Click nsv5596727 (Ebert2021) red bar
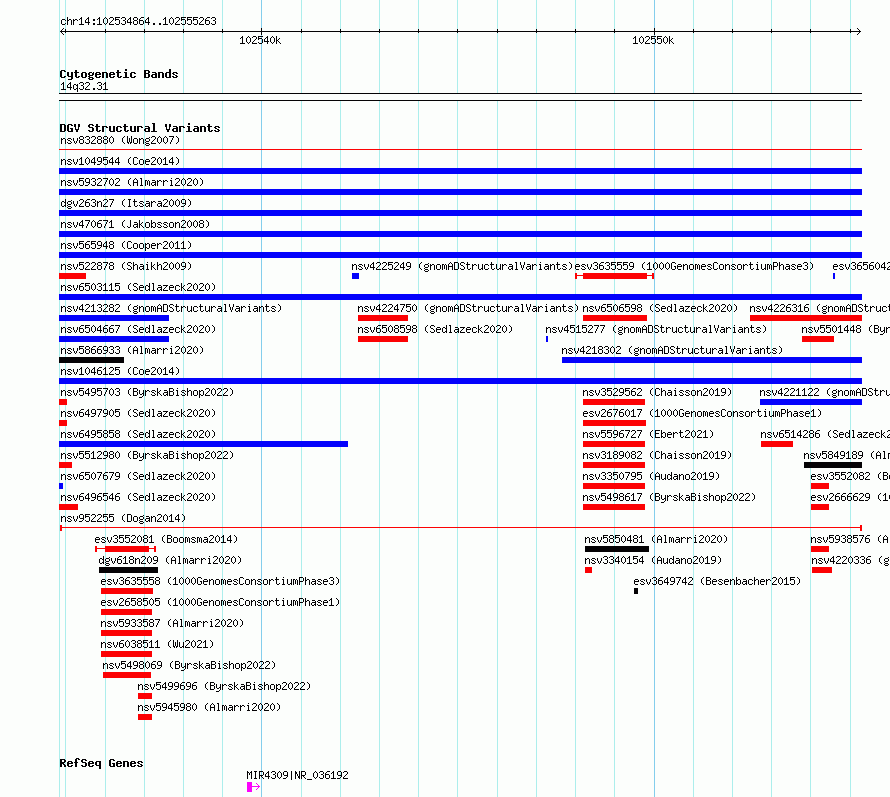The height and width of the screenshot is (797, 890). pyautogui.click(x=614, y=444)
